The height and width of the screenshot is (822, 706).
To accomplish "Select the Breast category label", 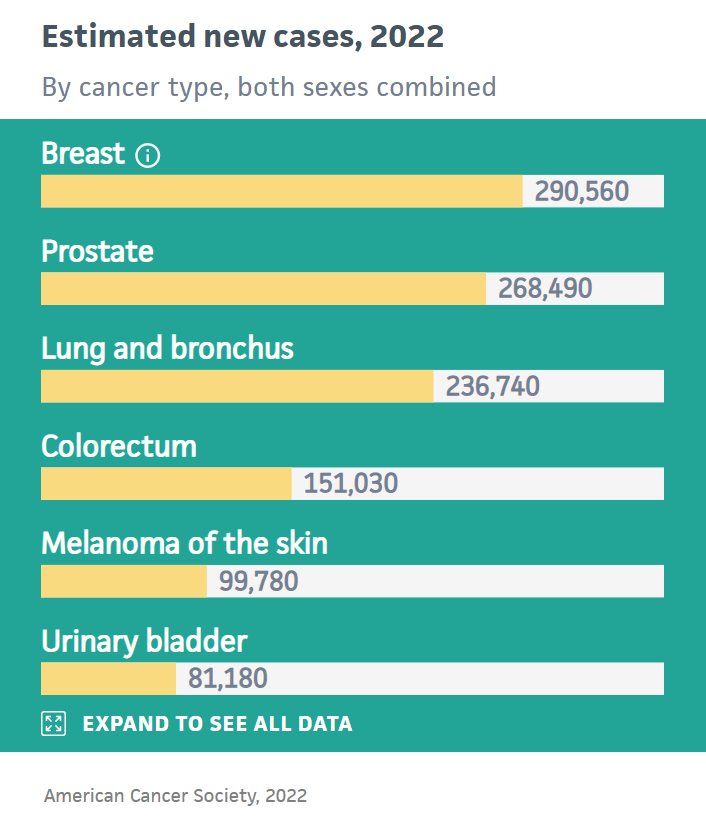I will tap(83, 154).
